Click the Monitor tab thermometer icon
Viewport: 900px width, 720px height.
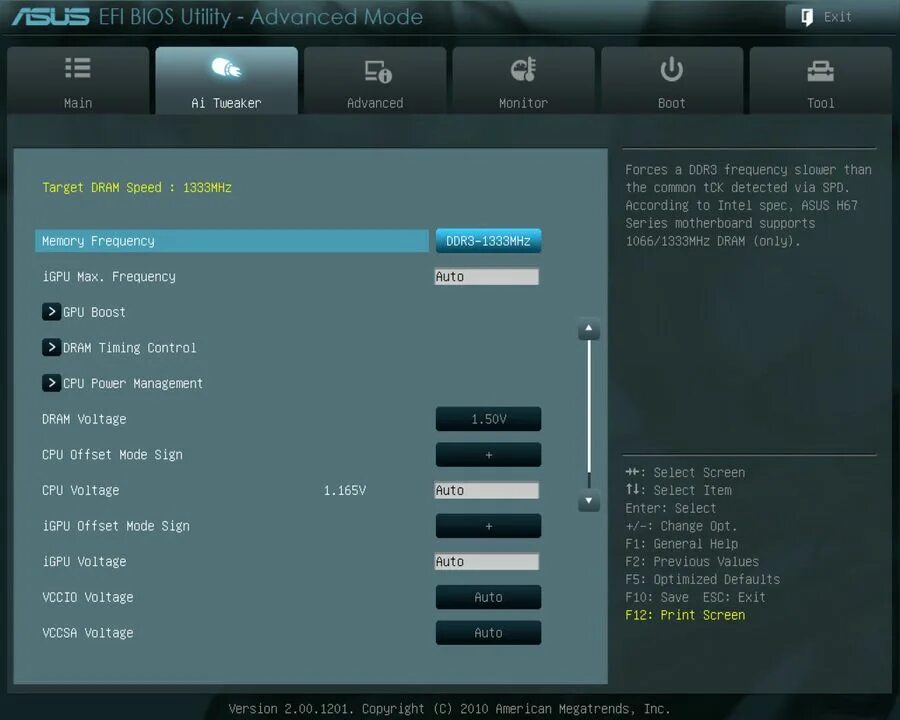pyautogui.click(x=523, y=69)
